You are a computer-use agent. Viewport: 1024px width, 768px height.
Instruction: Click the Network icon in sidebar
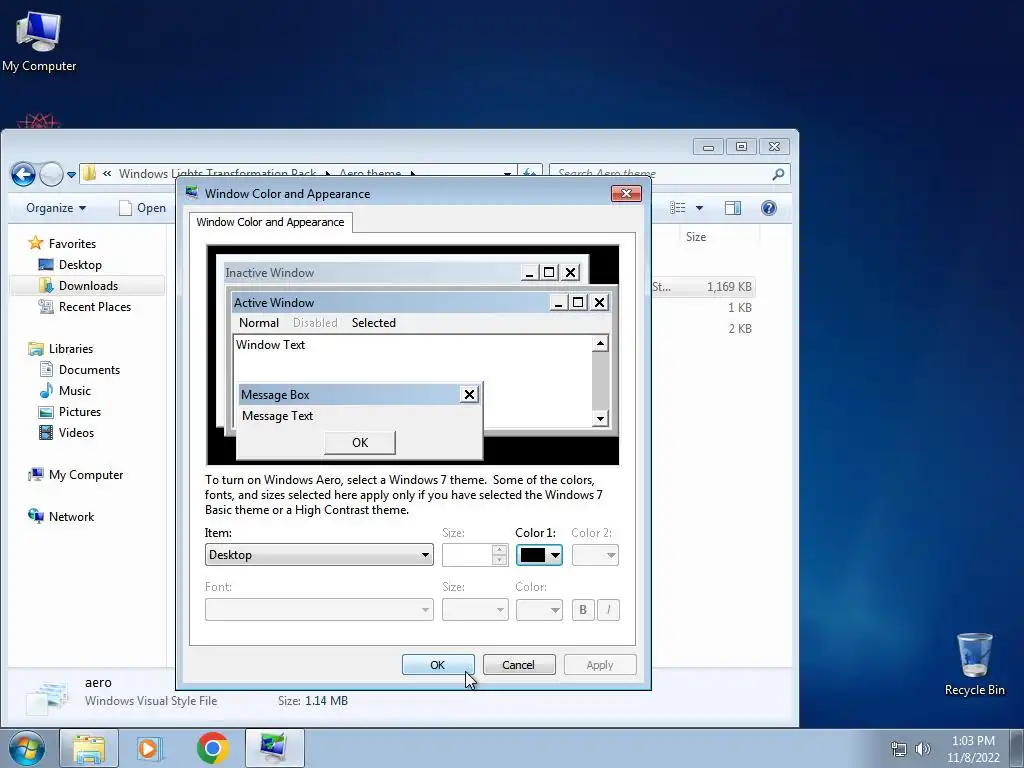click(35, 516)
